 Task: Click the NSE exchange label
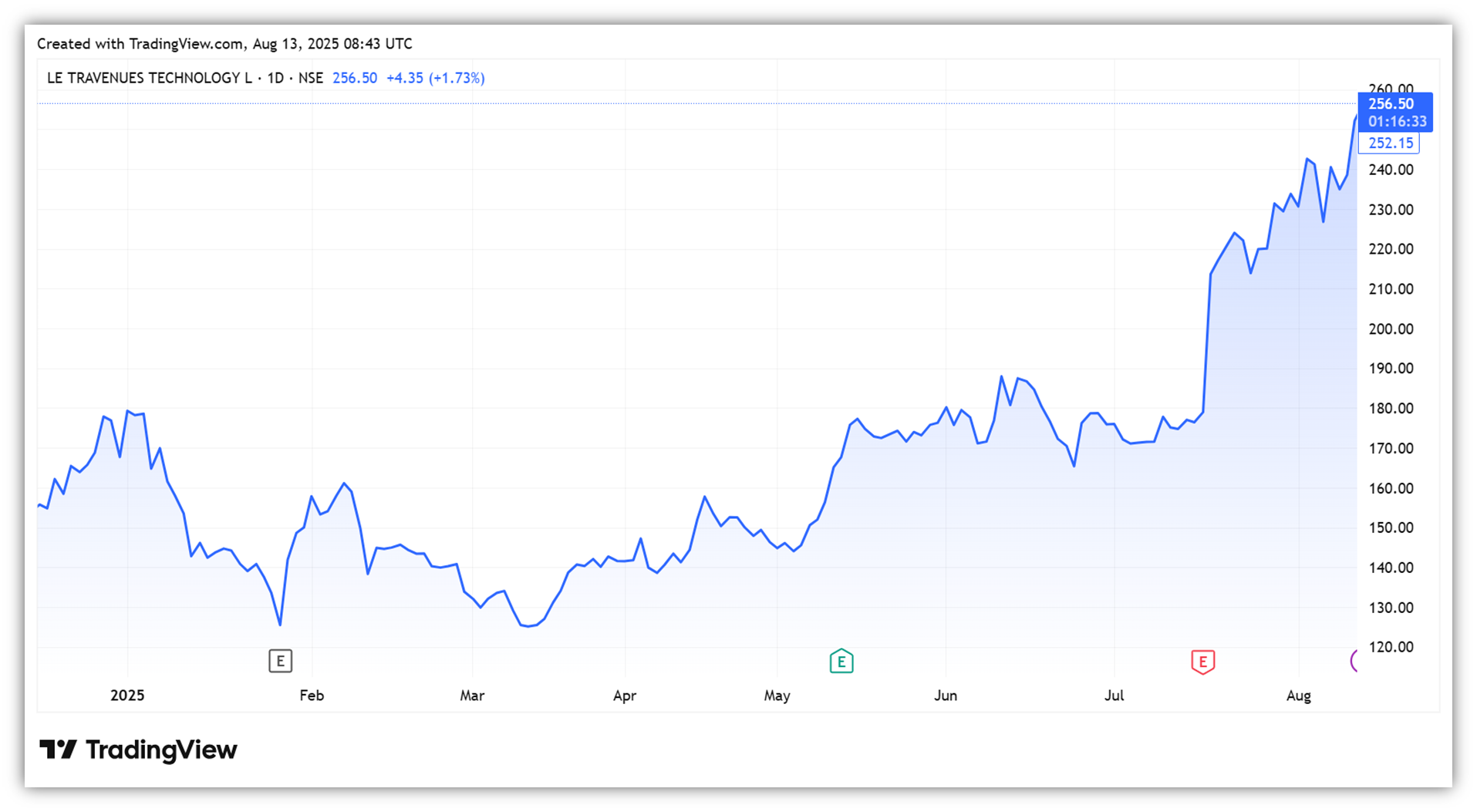311,78
